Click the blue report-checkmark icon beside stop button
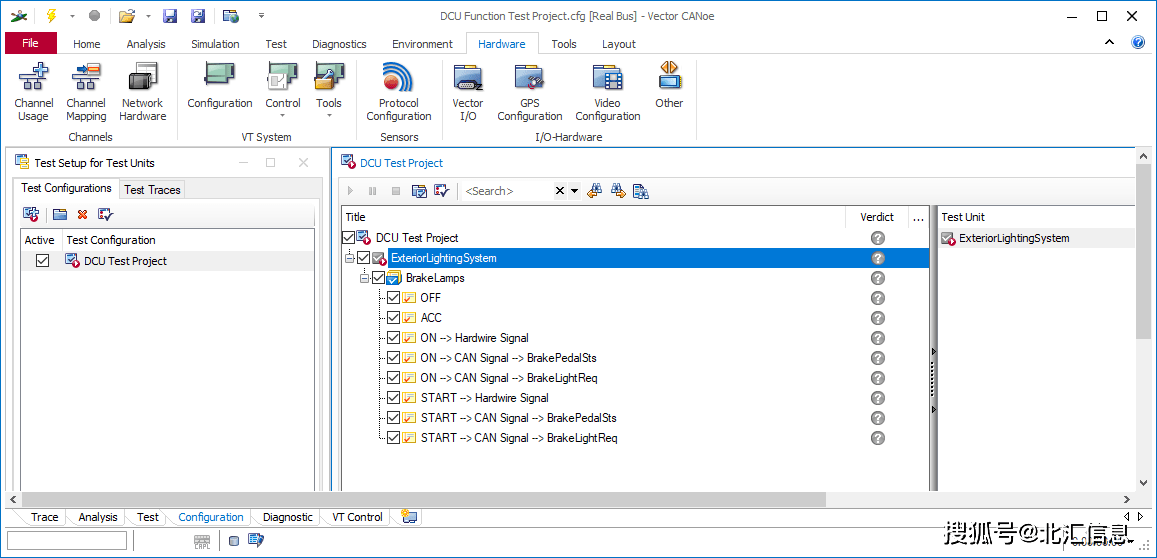The height and width of the screenshot is (558, 1157). [x=419, y=191]
